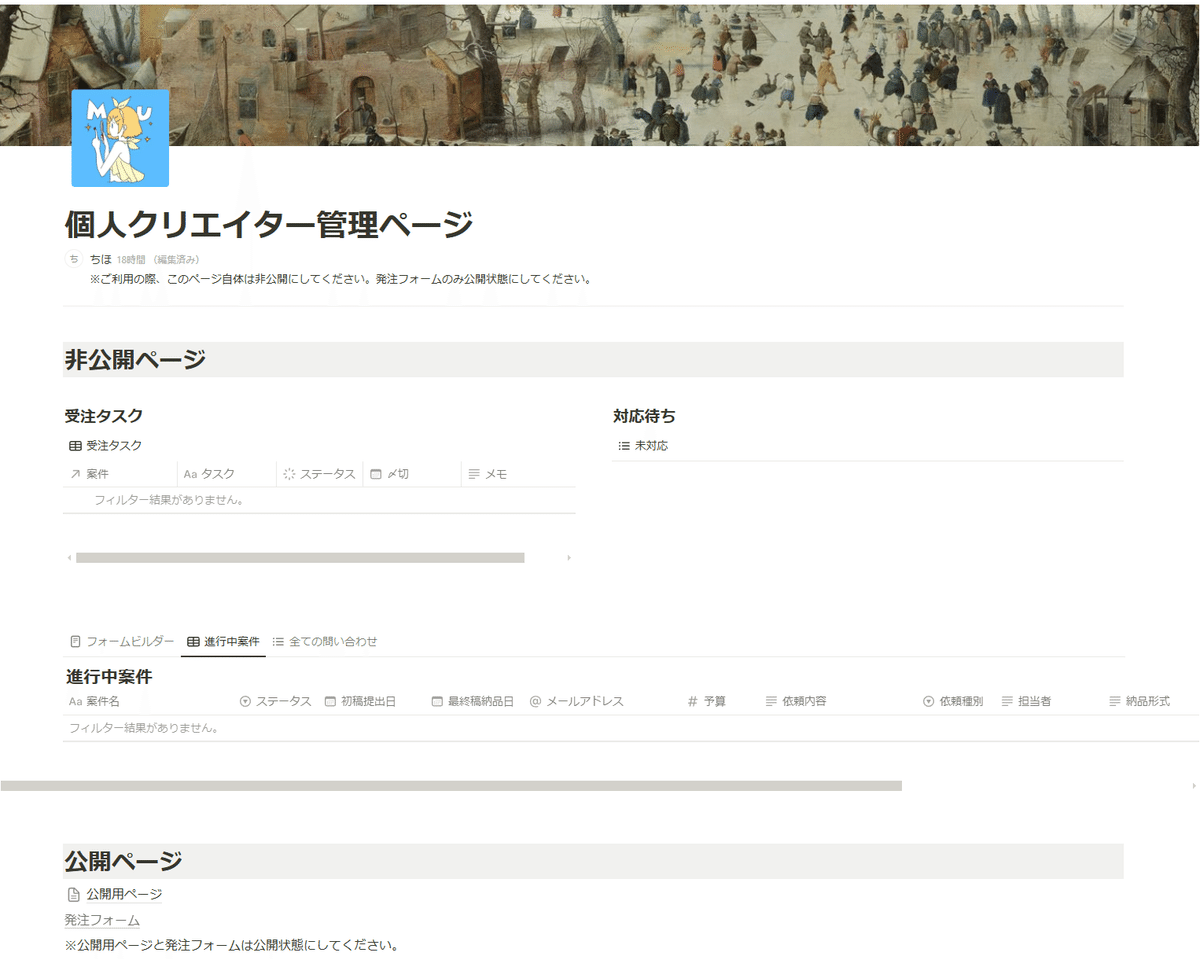Click the bold 受注タスク database heading
Viewport: 1200px width, 959px height.
click(104, 416)
